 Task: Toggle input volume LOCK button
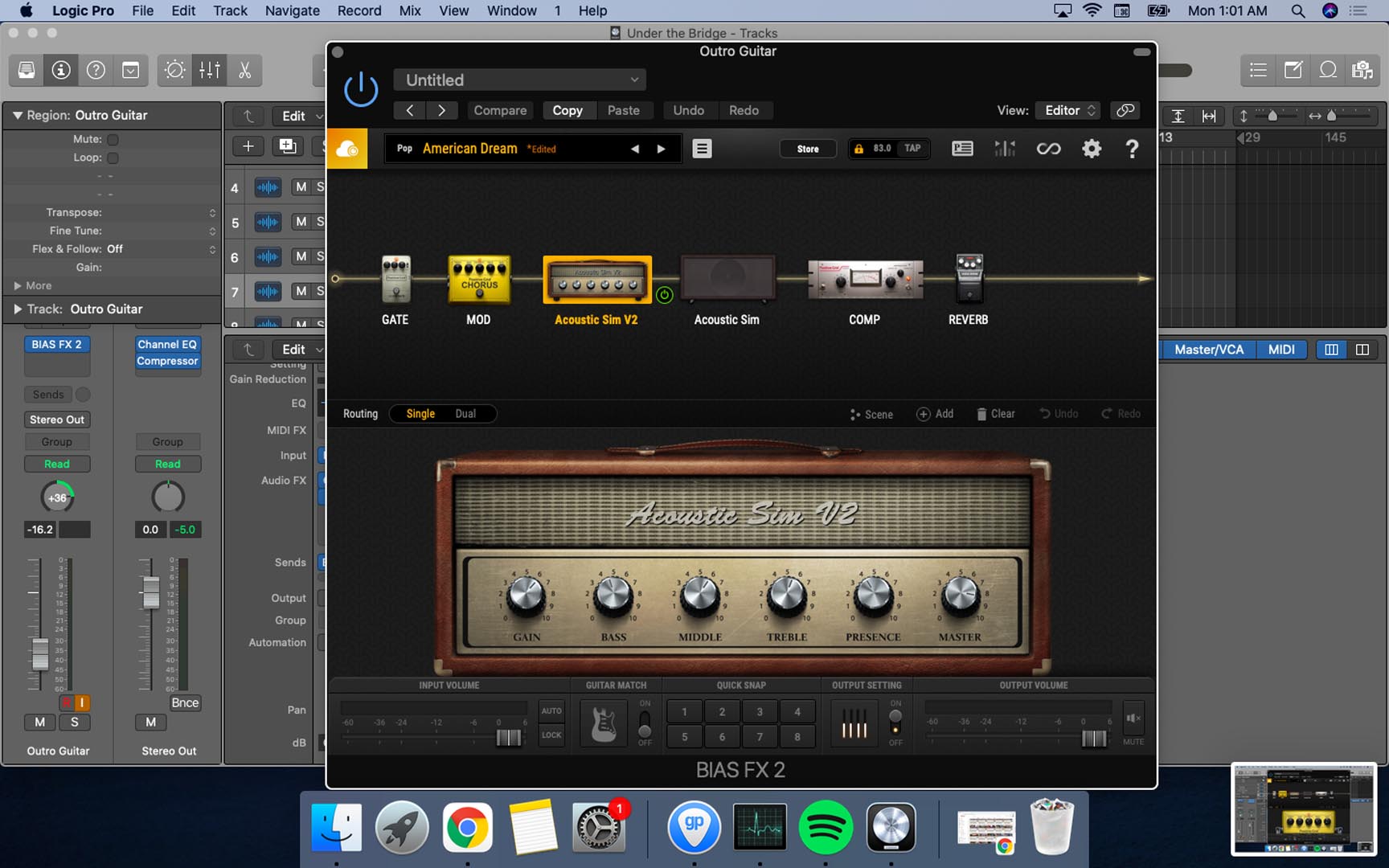point(551,735)
